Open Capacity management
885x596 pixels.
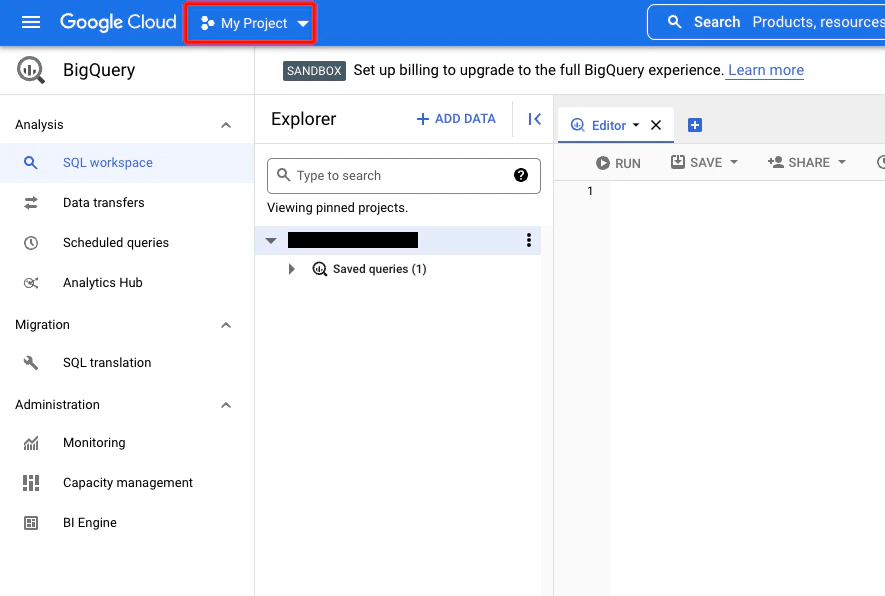coord(126,483)
